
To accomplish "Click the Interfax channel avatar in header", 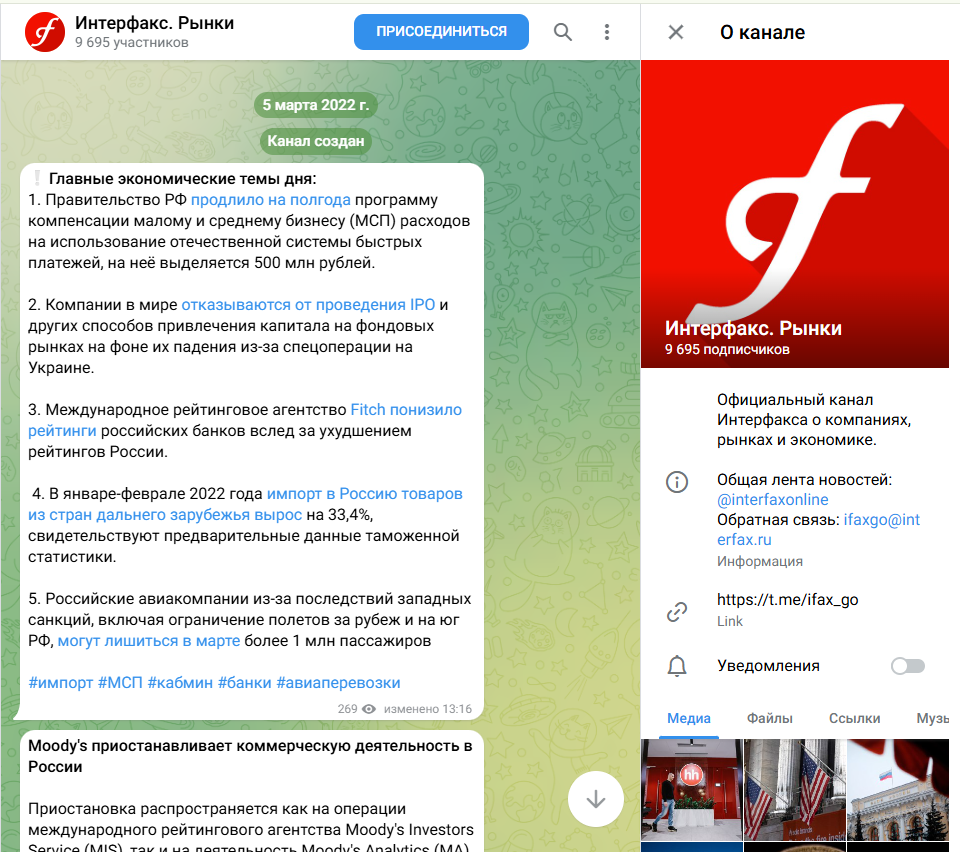I will point(45,32).
